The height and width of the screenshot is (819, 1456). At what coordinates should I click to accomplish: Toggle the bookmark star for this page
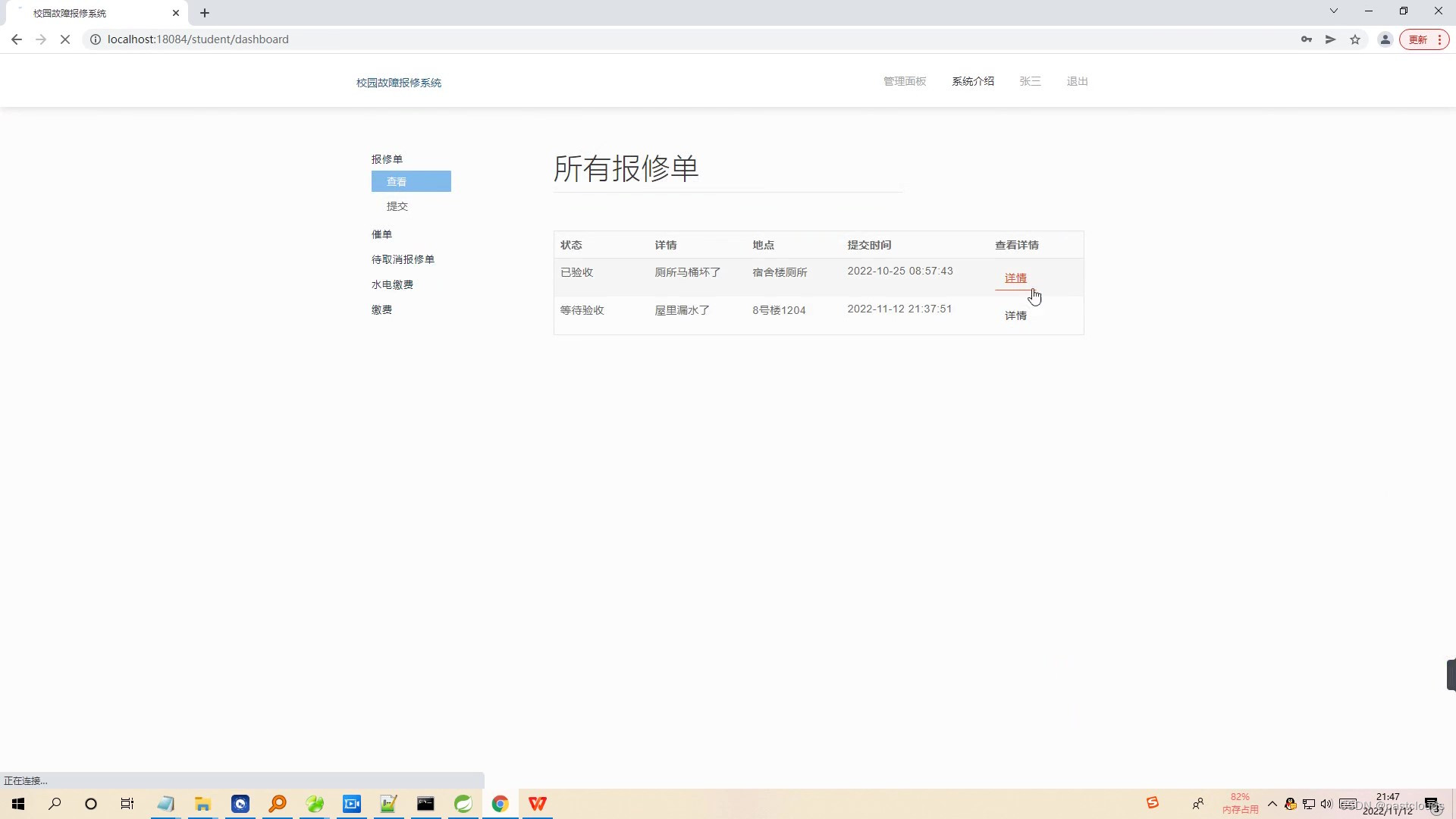1355,39
